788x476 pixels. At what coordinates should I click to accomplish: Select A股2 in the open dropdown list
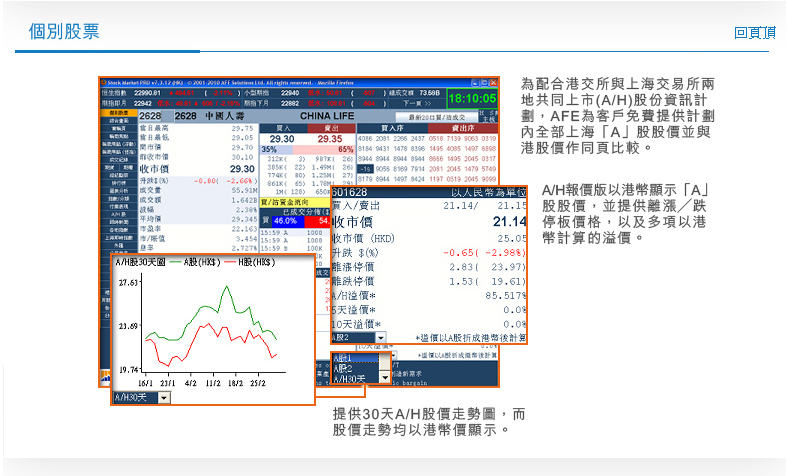(x=355, y=368)
